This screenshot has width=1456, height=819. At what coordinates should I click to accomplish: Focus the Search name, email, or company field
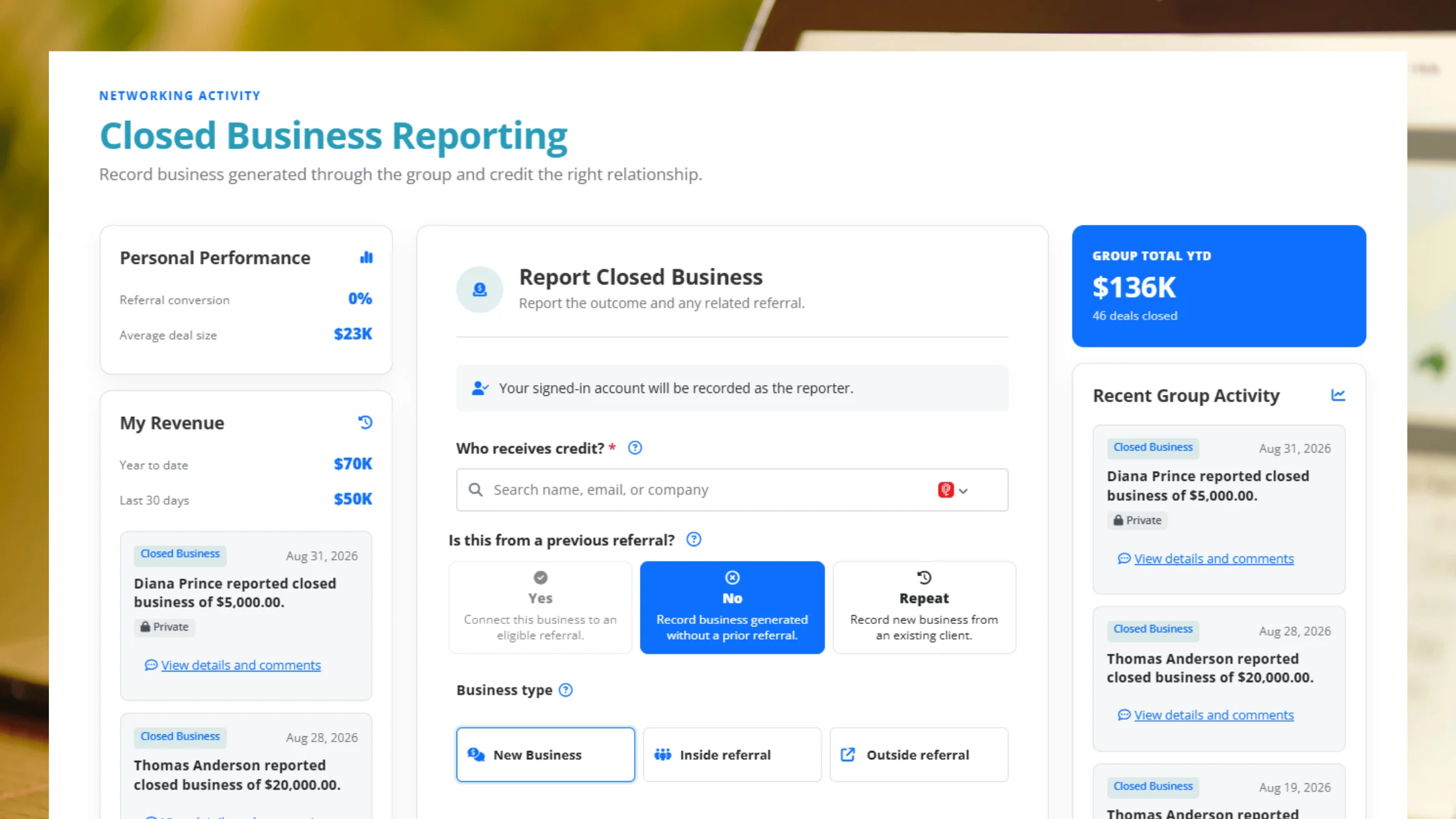tap(732, 490)
